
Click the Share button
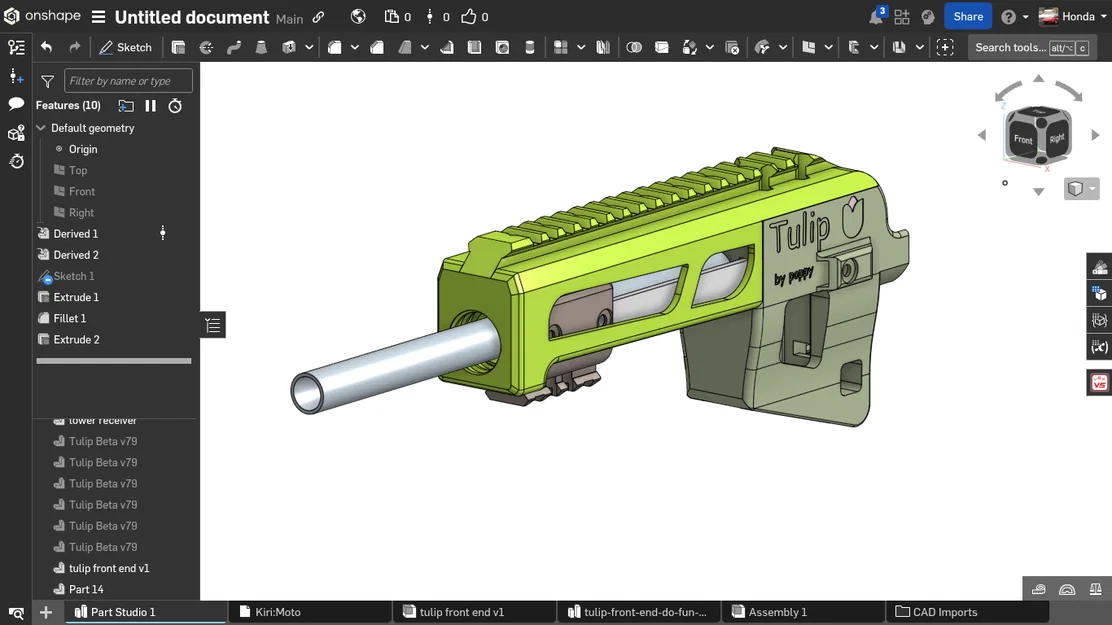click(x=968, y=17)
